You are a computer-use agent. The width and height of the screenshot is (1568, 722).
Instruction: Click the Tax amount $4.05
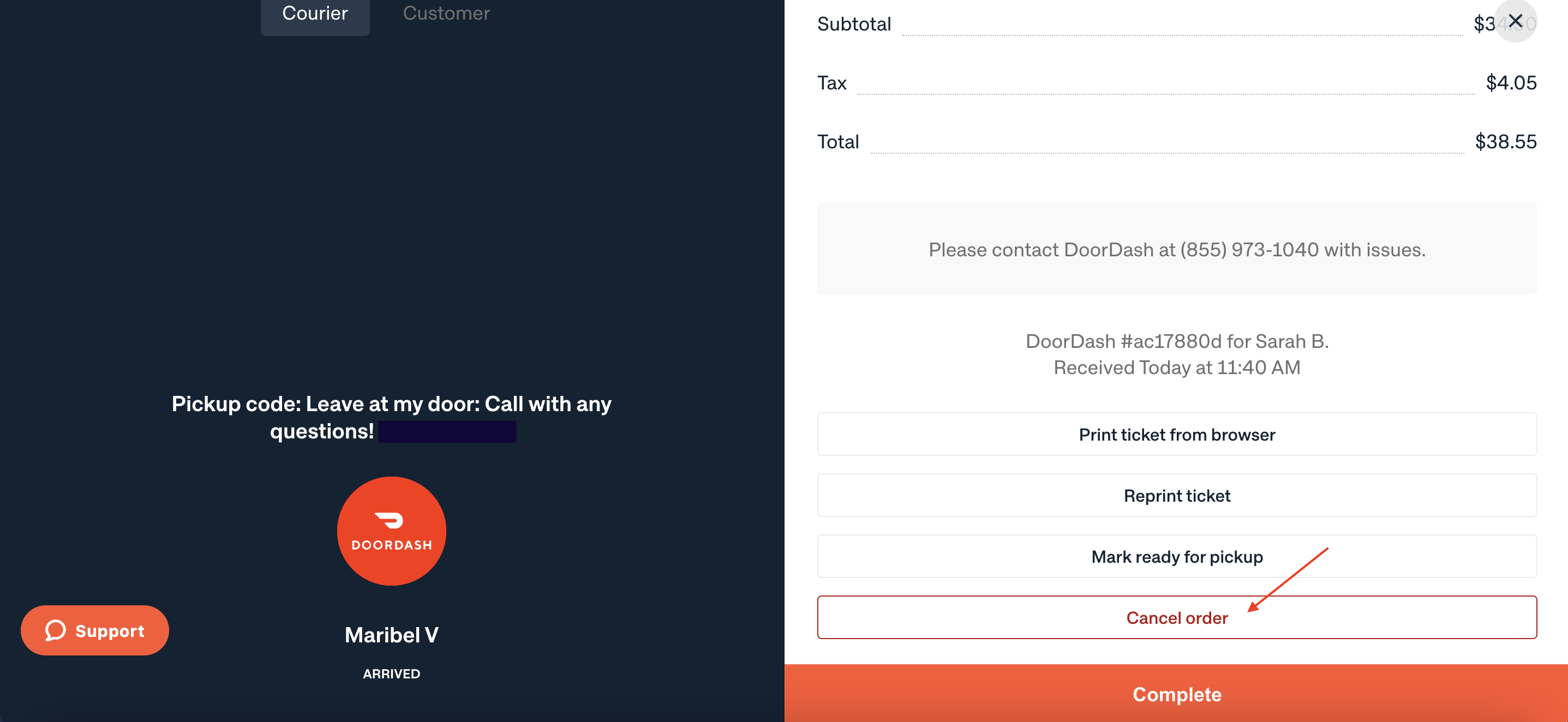pyautogui.click(x=1510, y=83)
